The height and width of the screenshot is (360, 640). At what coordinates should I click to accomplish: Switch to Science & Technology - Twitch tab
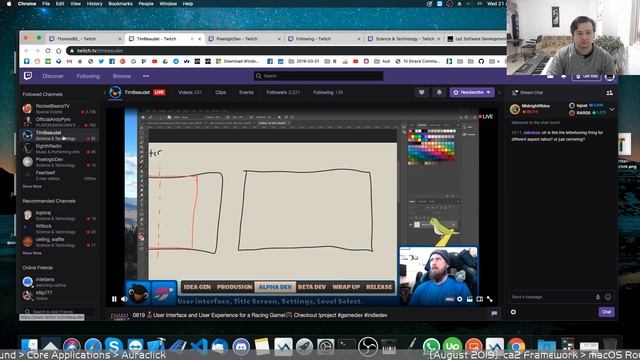click(x=404, y=39)
